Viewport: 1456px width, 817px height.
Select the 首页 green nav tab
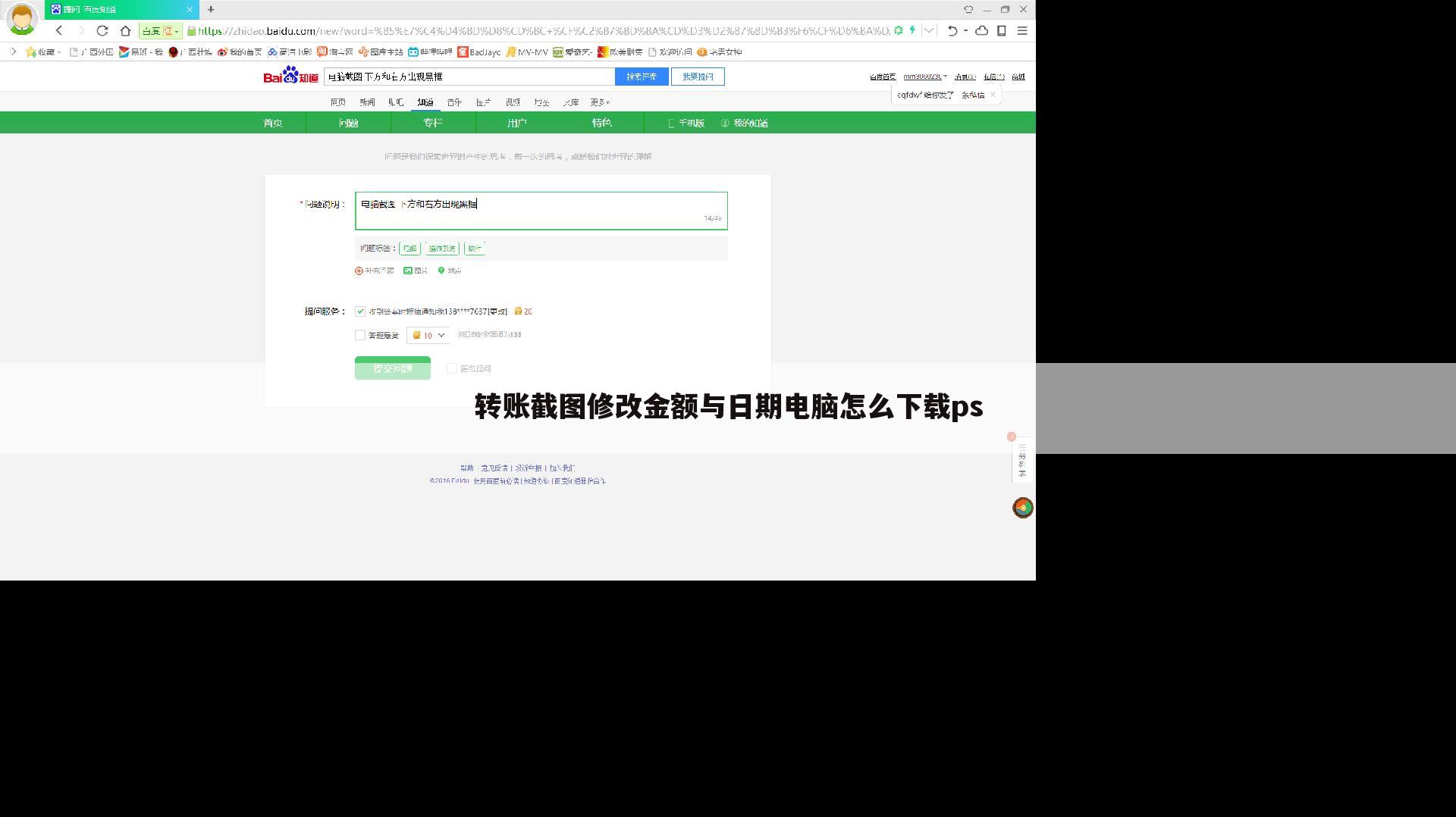click(273, 123)
